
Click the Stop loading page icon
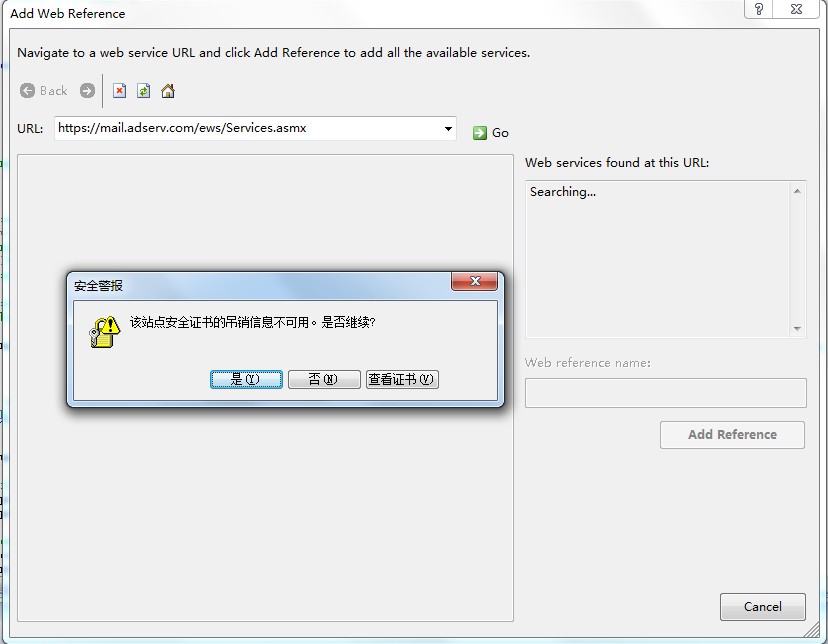[x=120, y=91]
